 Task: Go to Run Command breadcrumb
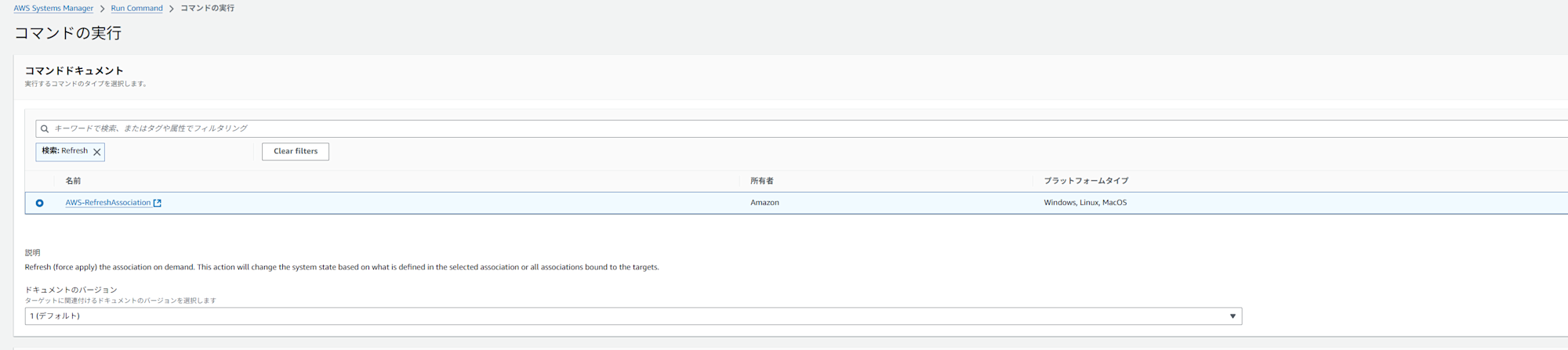(x=136, y=9)
